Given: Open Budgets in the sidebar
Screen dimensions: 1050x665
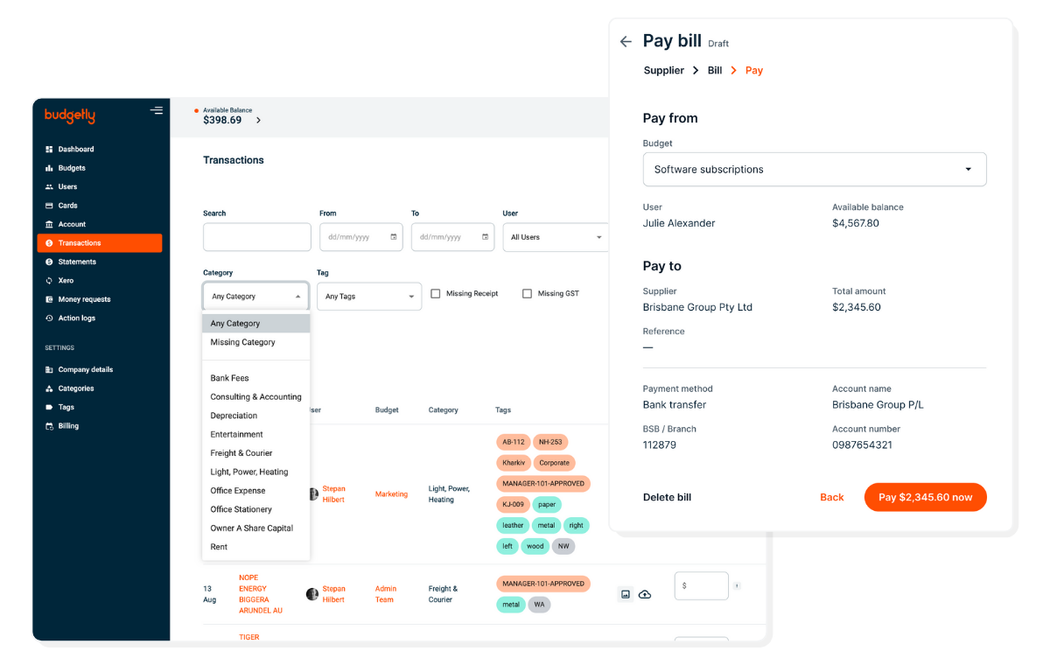Looking at the screenshot, I should point(72,168).
